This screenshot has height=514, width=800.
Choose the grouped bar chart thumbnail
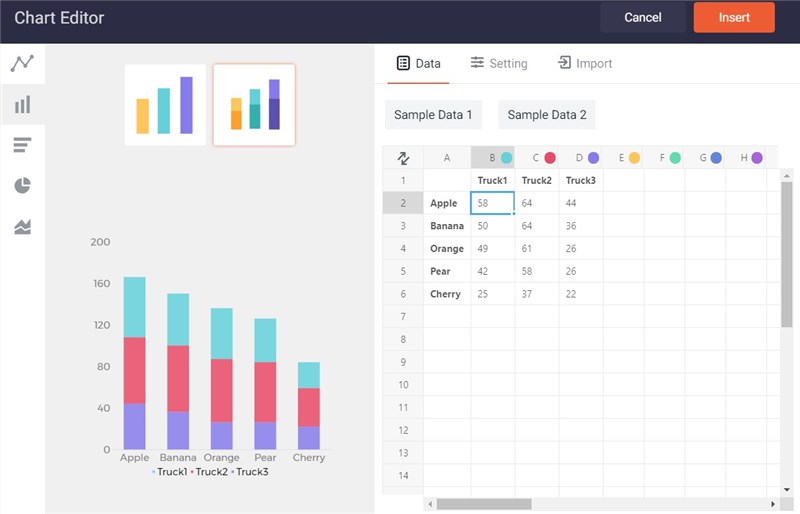[165, 105]
